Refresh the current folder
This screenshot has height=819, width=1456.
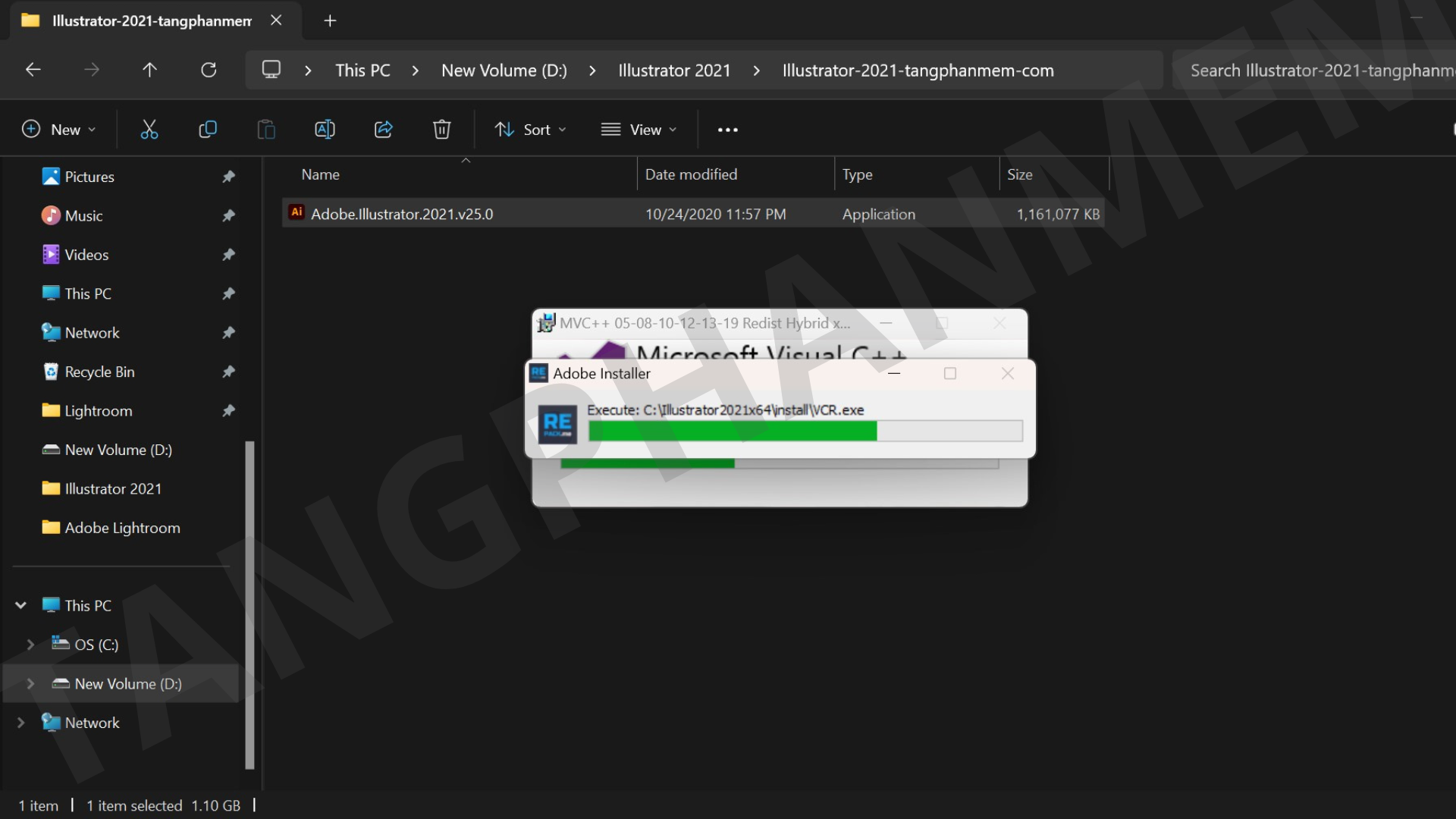209,70
